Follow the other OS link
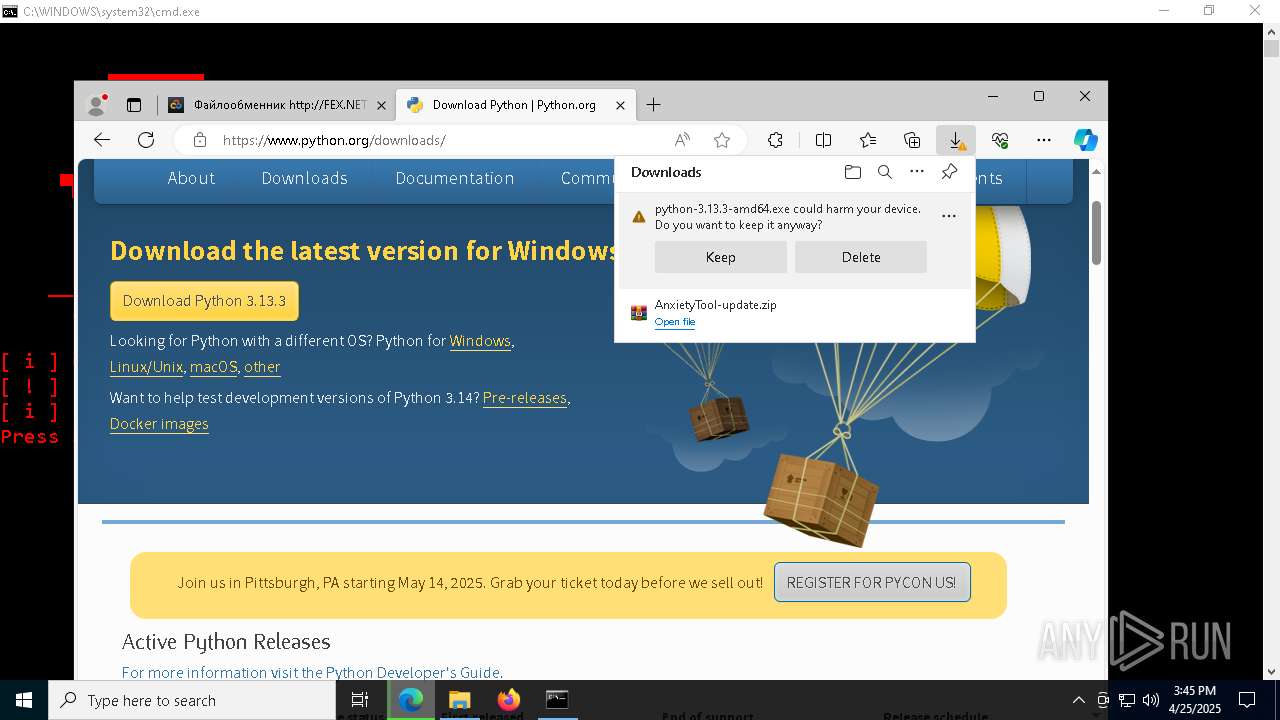The image size is (1280, 720). [262, 367]
